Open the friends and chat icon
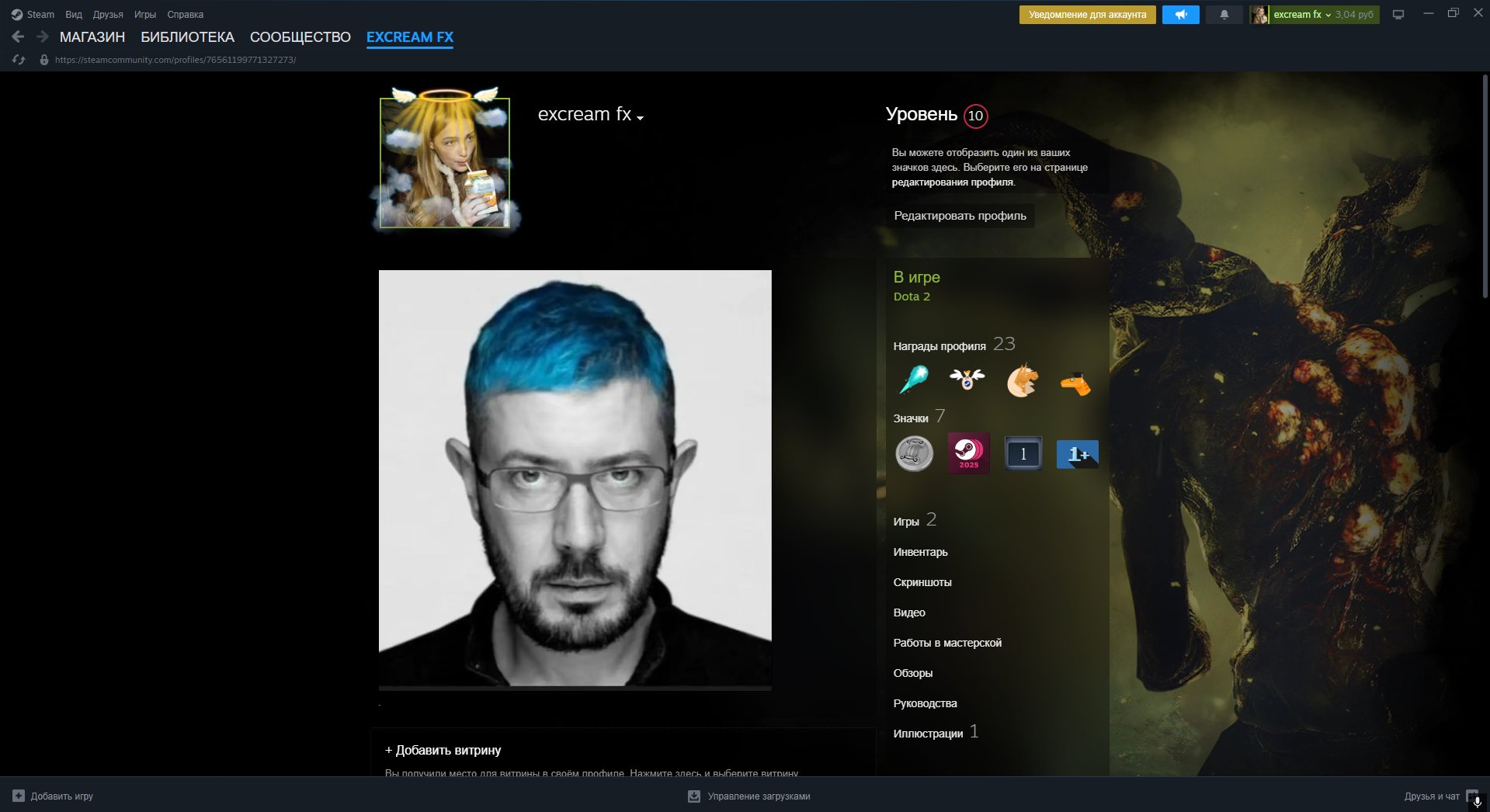 point(1473,796)
